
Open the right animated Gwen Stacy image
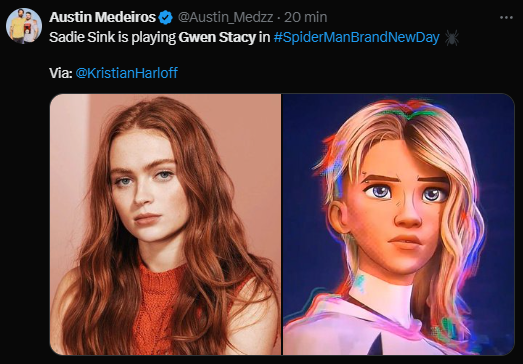[398, 224]
